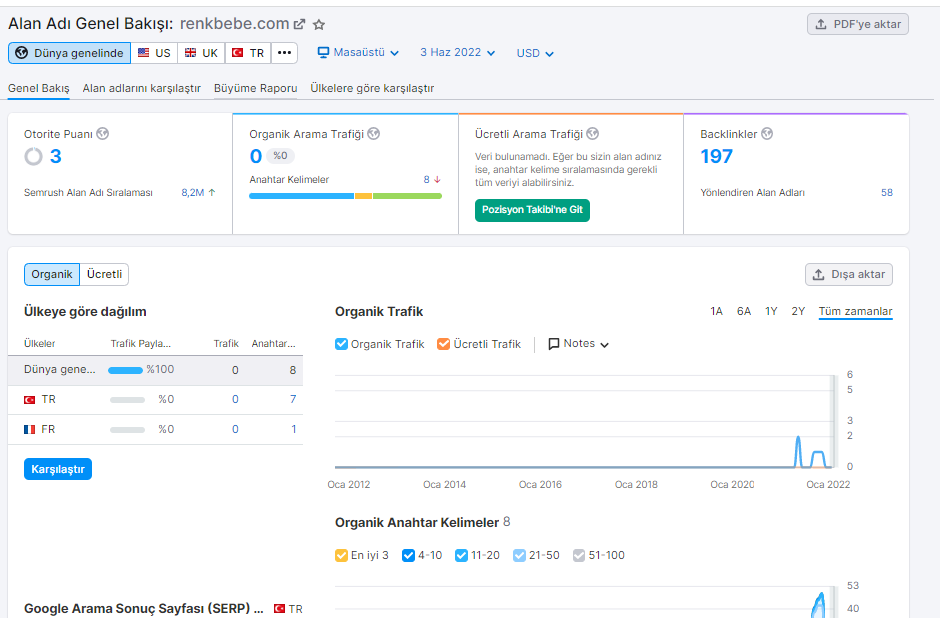Screen dimensions: 940x618
Task: Open FR keywords count 1
Action: [x=294, y=429]
